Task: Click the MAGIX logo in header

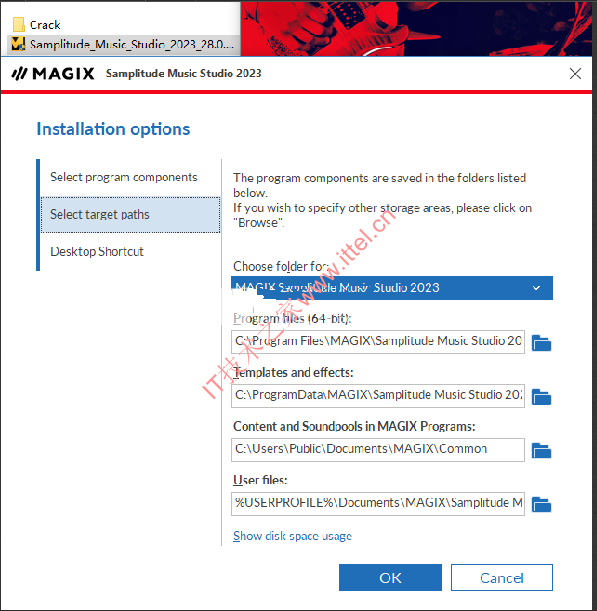Action: [x=53, y=73]
